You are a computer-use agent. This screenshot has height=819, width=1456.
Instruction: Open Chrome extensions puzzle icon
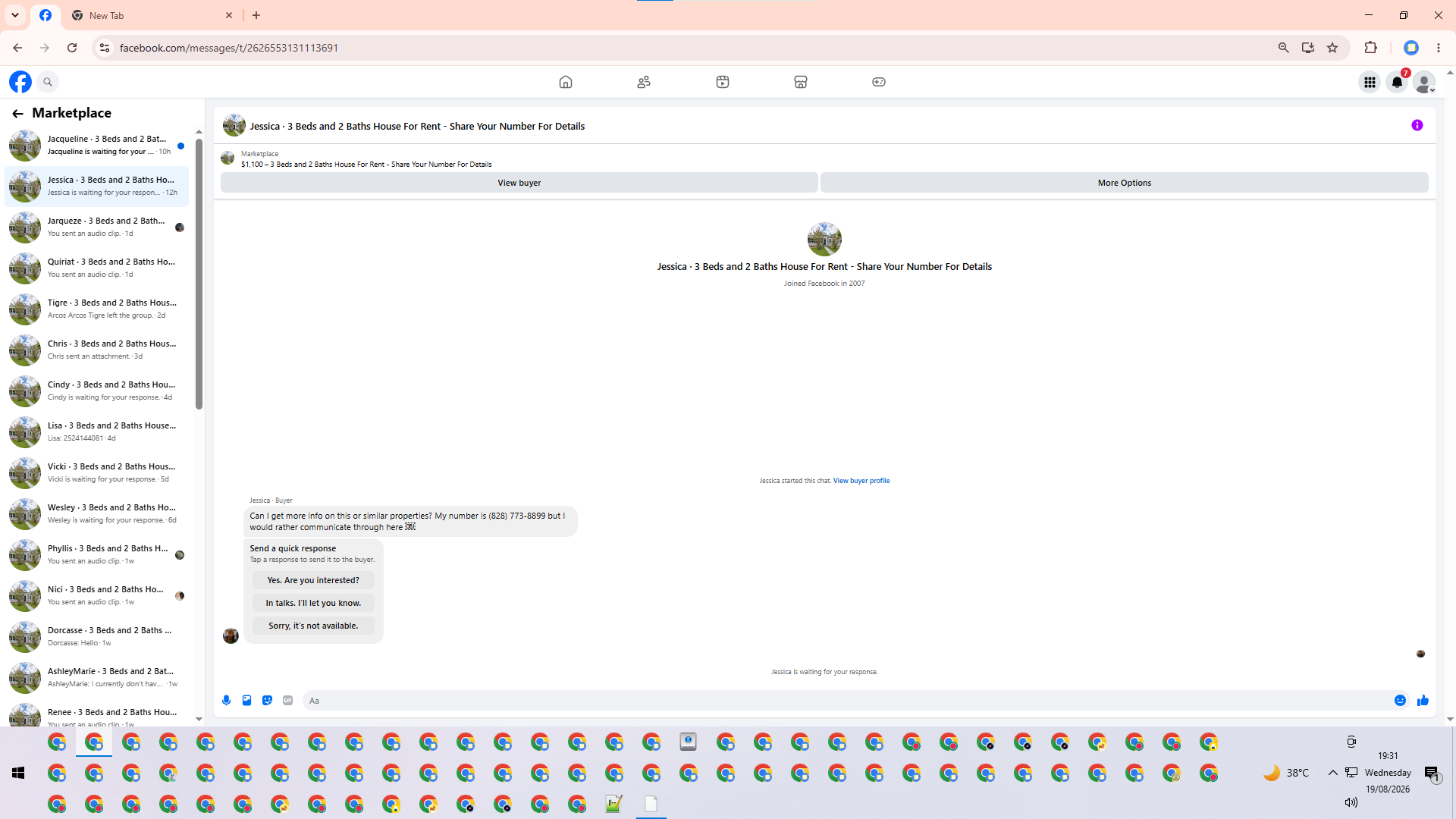tap(1370, 48)
